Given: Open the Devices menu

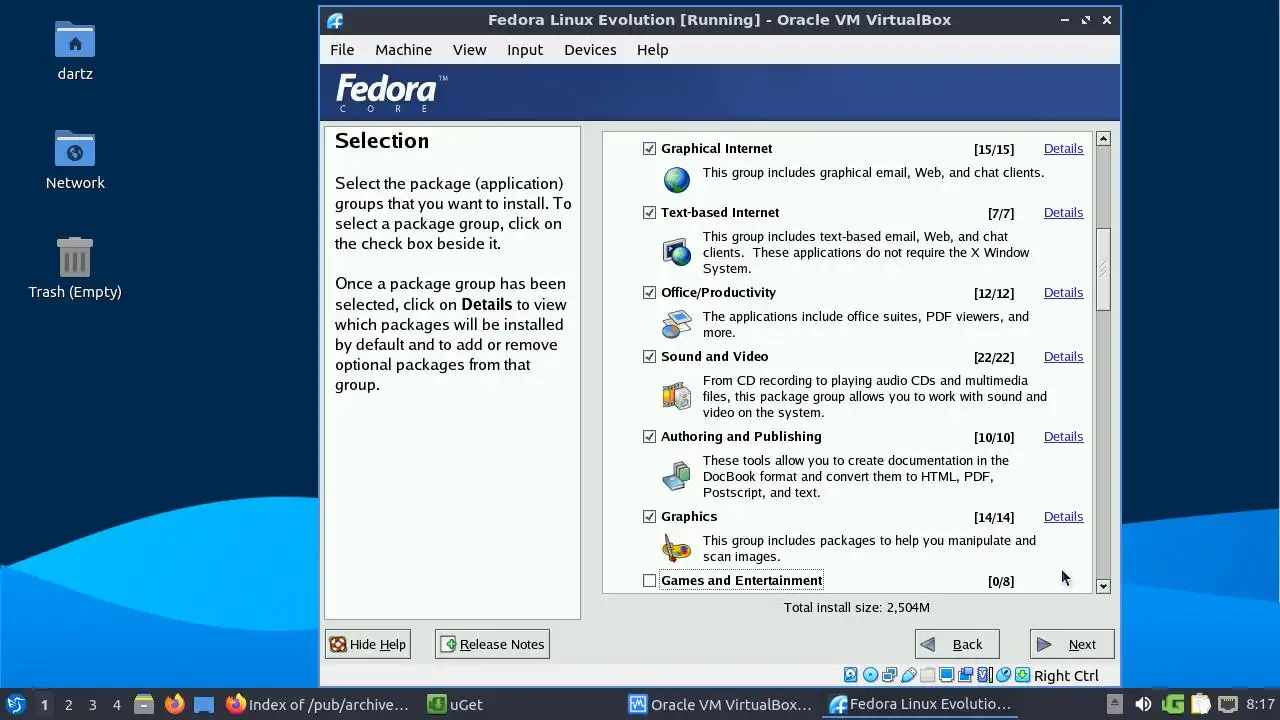Looking at the screenshot, I should tap(590, 49).
